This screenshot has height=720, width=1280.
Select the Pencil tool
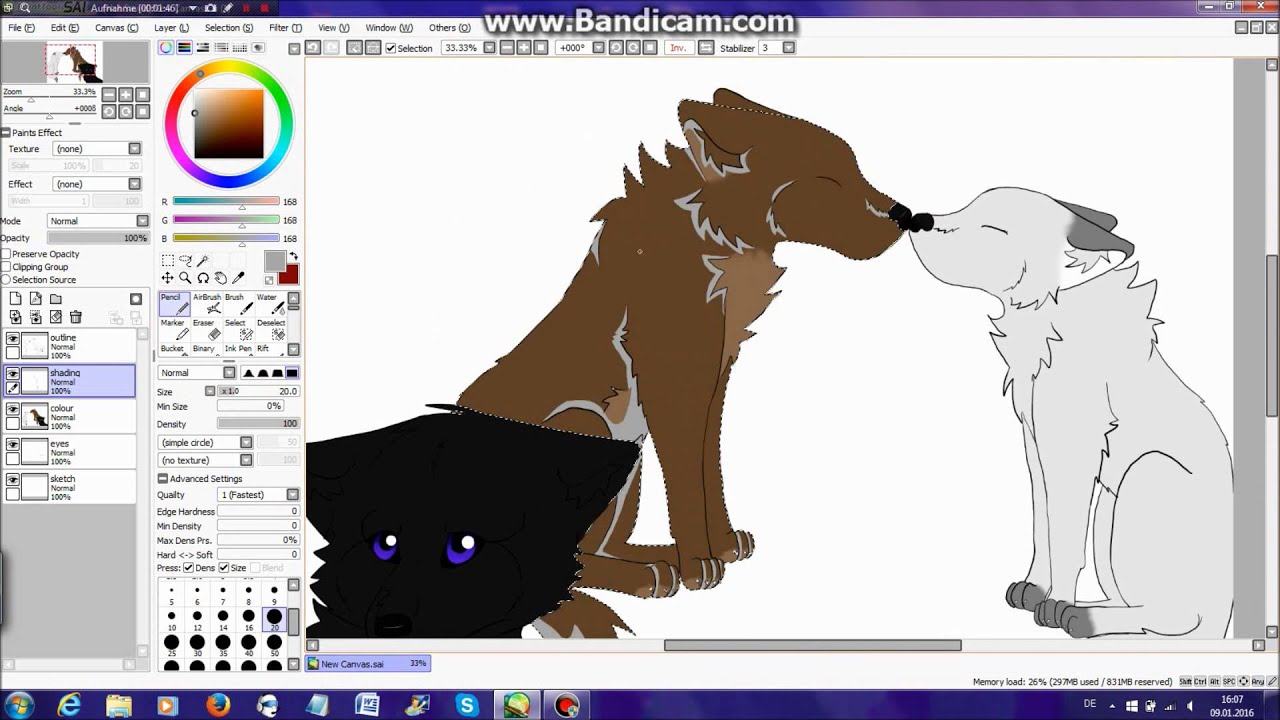(173, 304)
